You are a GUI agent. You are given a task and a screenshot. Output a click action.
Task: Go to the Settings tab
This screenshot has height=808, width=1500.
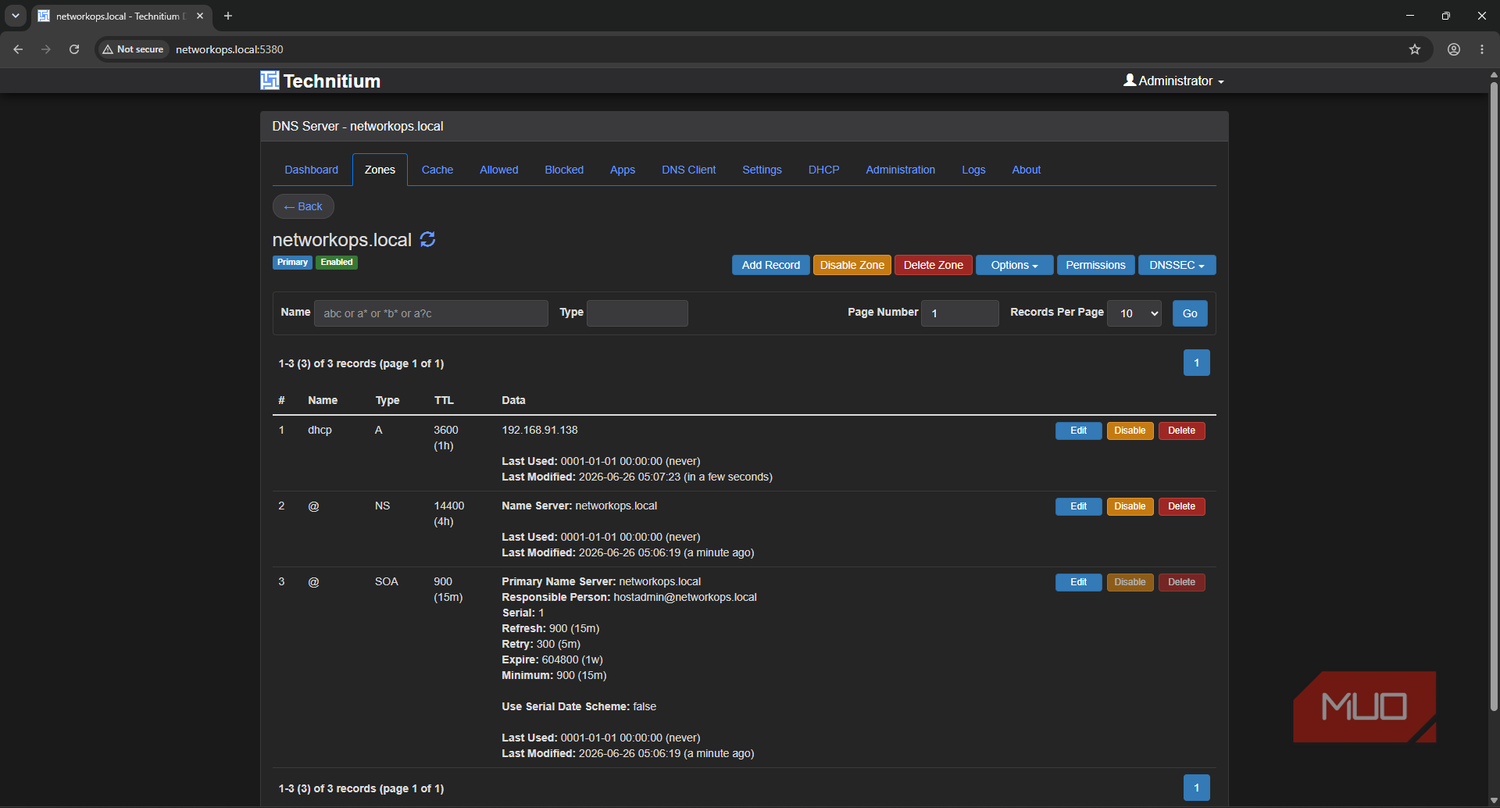(x=762, y=170)
